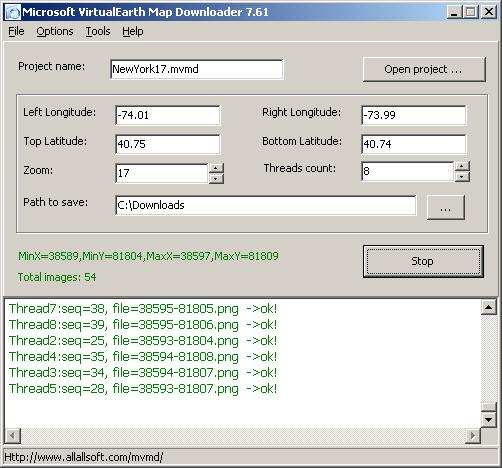Open the Options menu
Viewport: 502px width, 468px height.
[55, 31]
